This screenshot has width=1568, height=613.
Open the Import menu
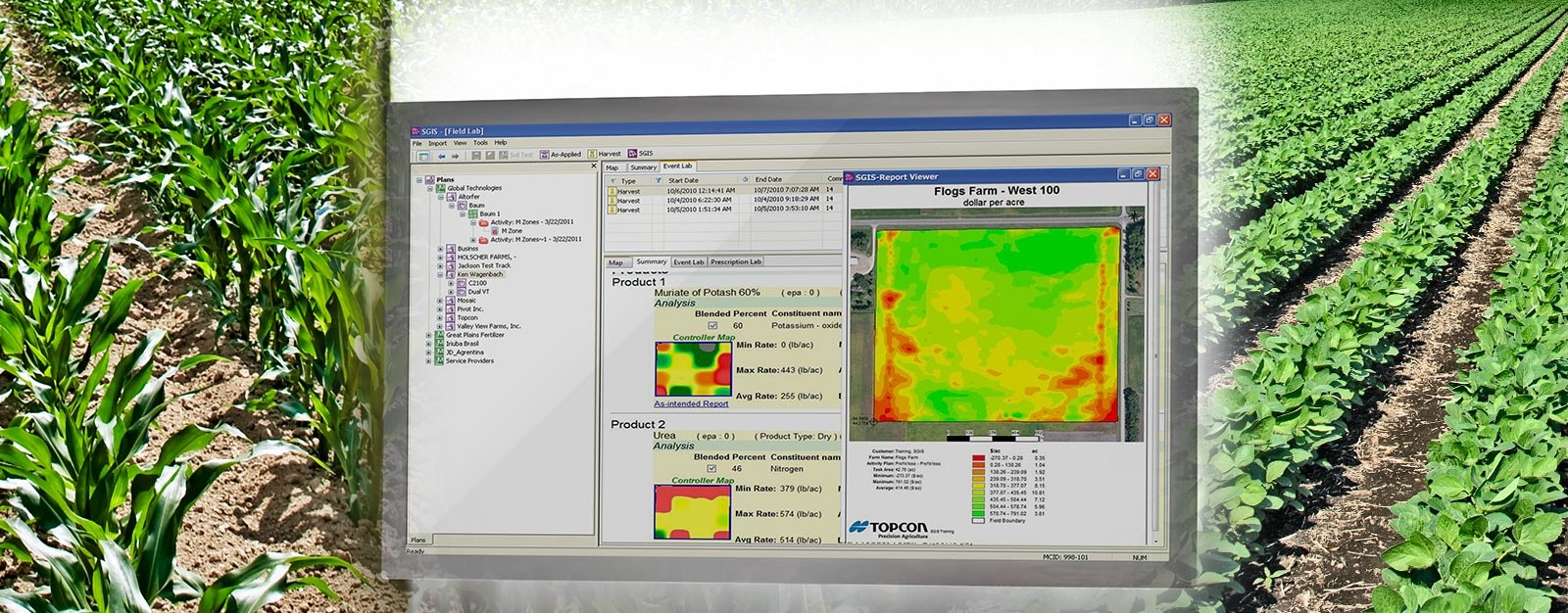click(x=437, y=144)
